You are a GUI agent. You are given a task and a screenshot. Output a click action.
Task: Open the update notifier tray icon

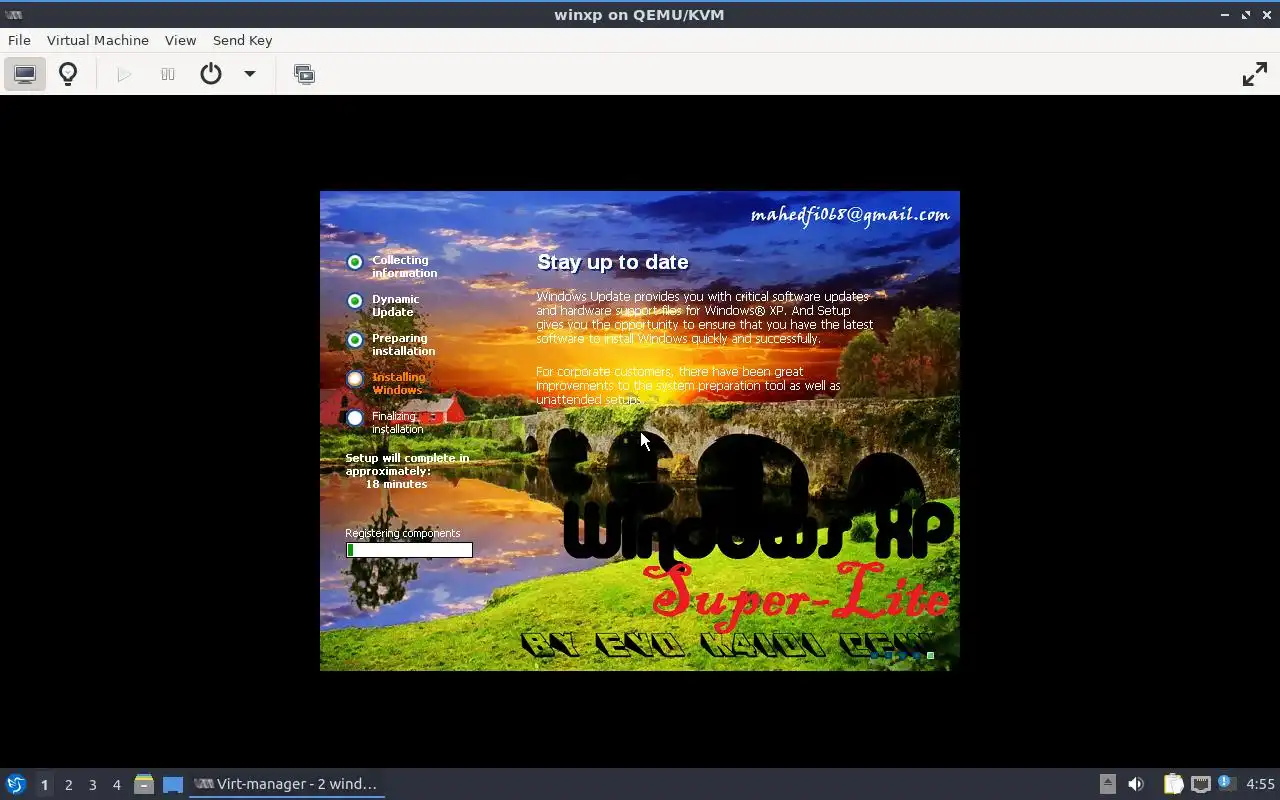click(x=1227, y=783)
